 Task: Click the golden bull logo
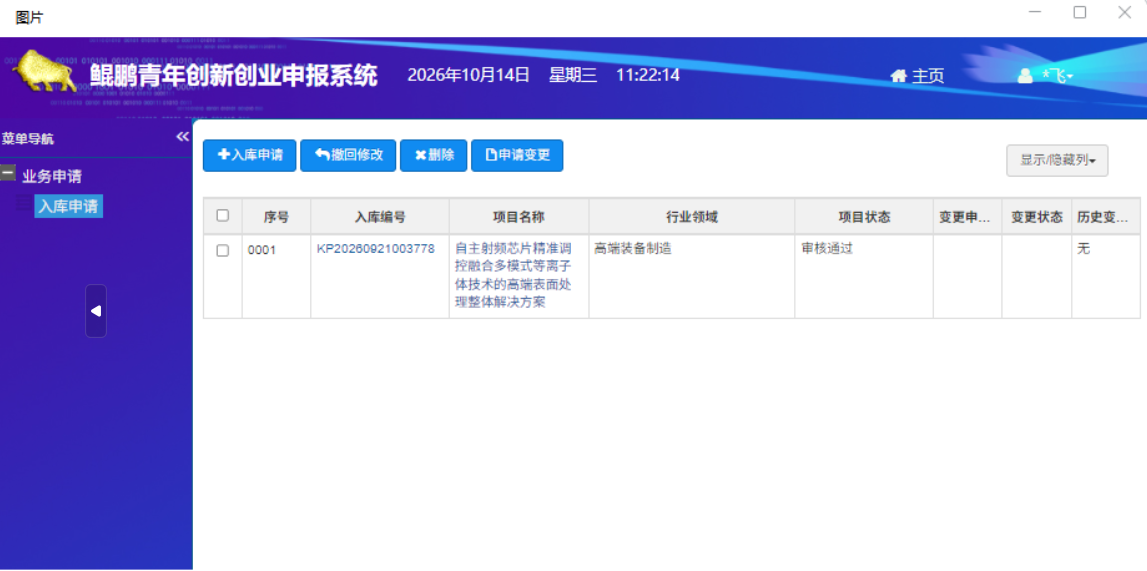coord(45,71)
